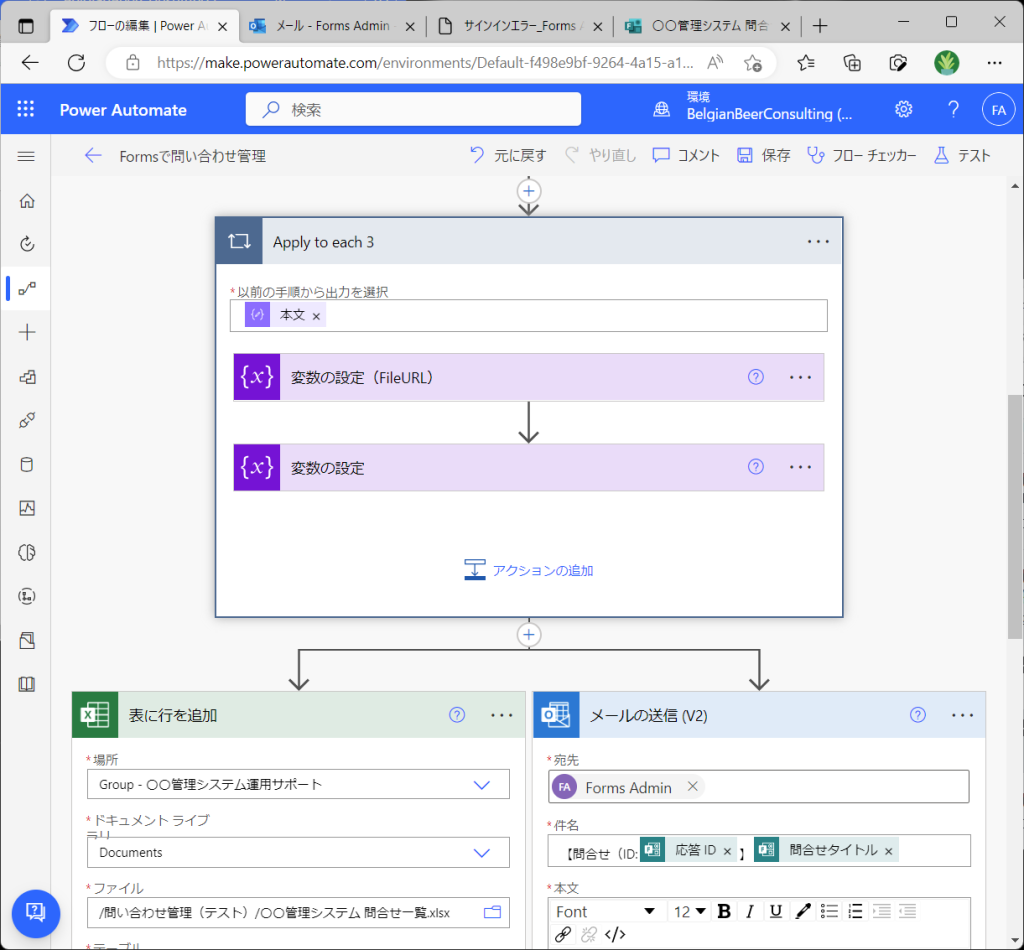Click help icon on 表に行を追加 action

pyautogui.click(x=457, y=715)
